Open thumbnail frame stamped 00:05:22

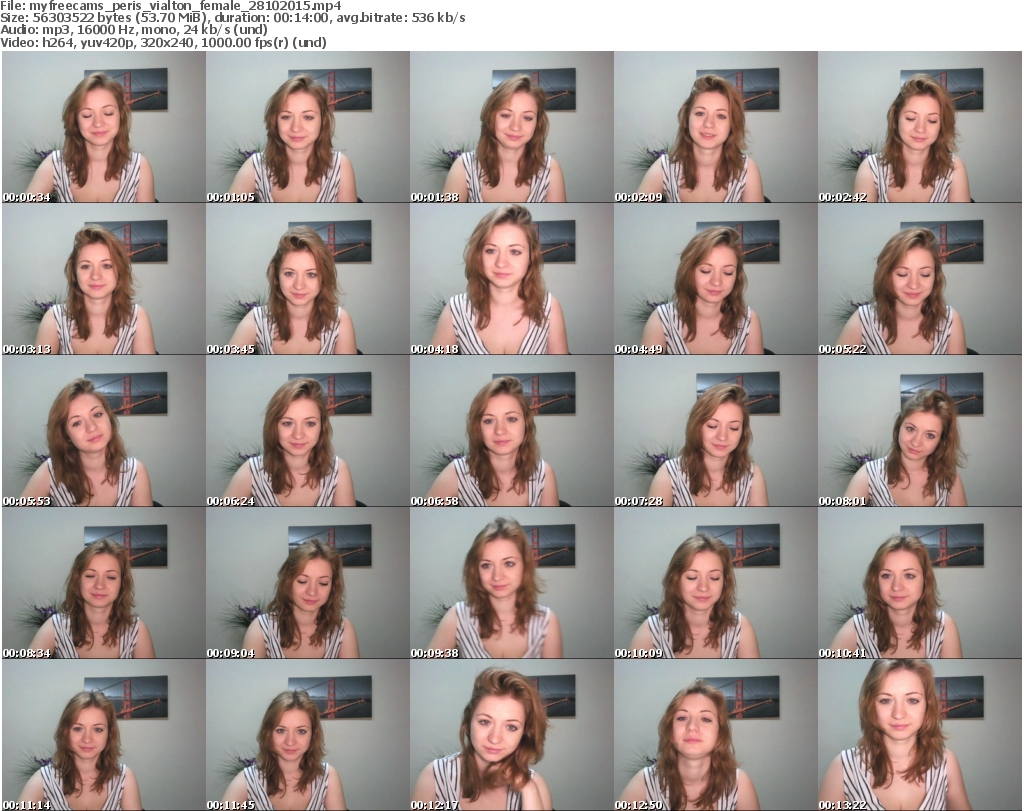point(920,279)
